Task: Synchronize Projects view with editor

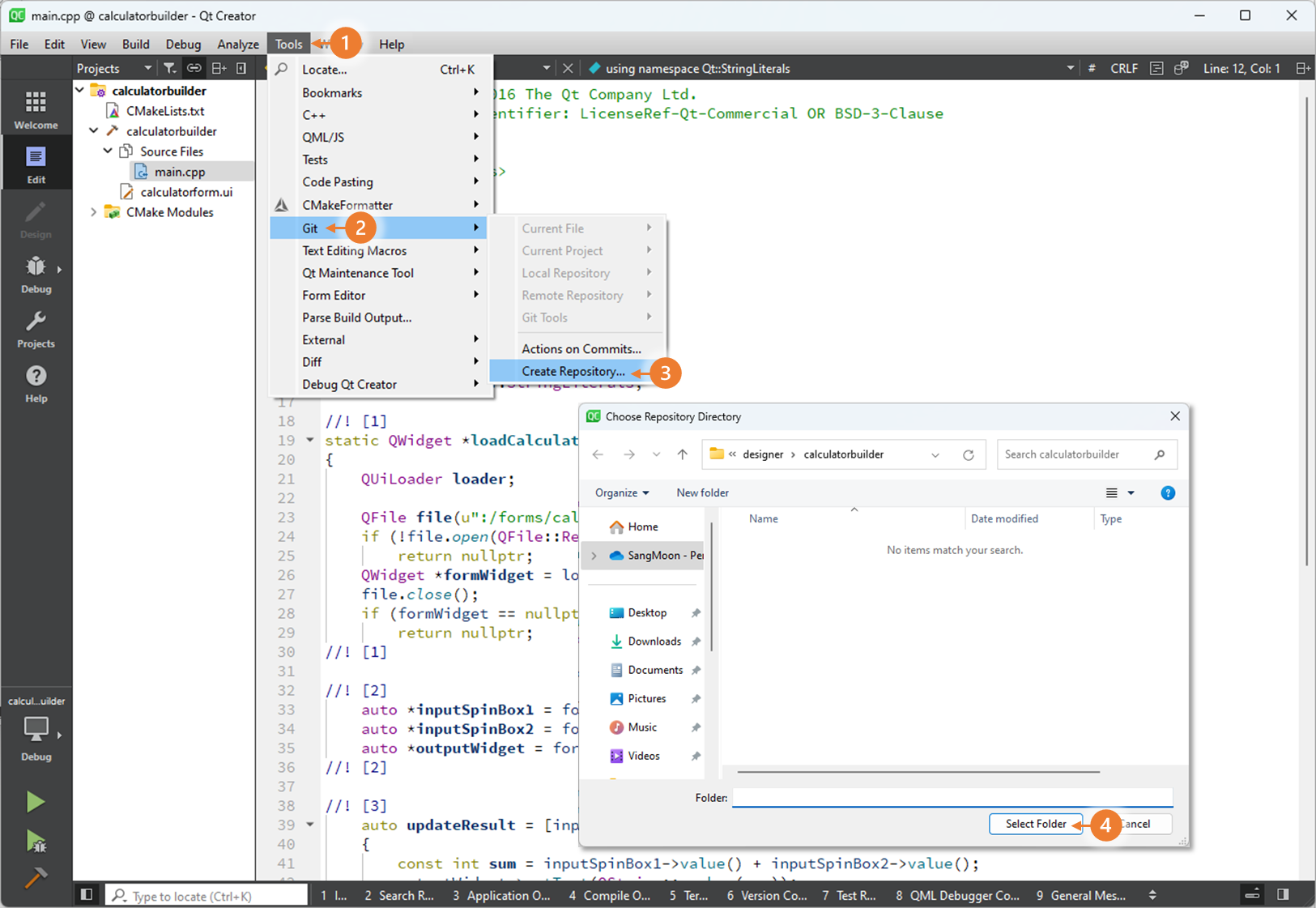Action: pos(194,68)
